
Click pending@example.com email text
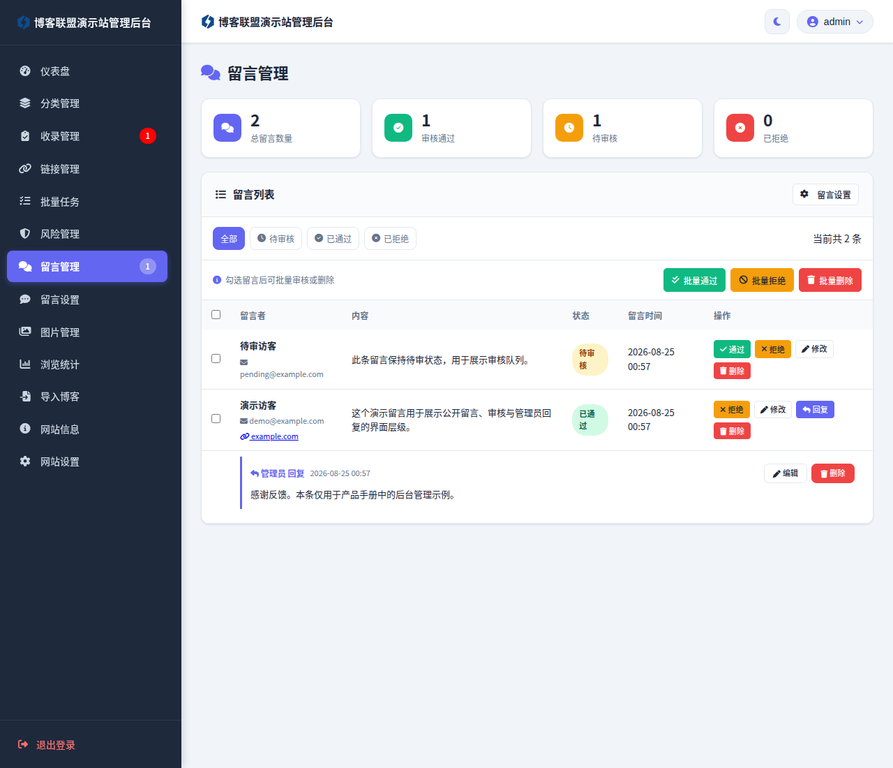[x=281, y=375]
